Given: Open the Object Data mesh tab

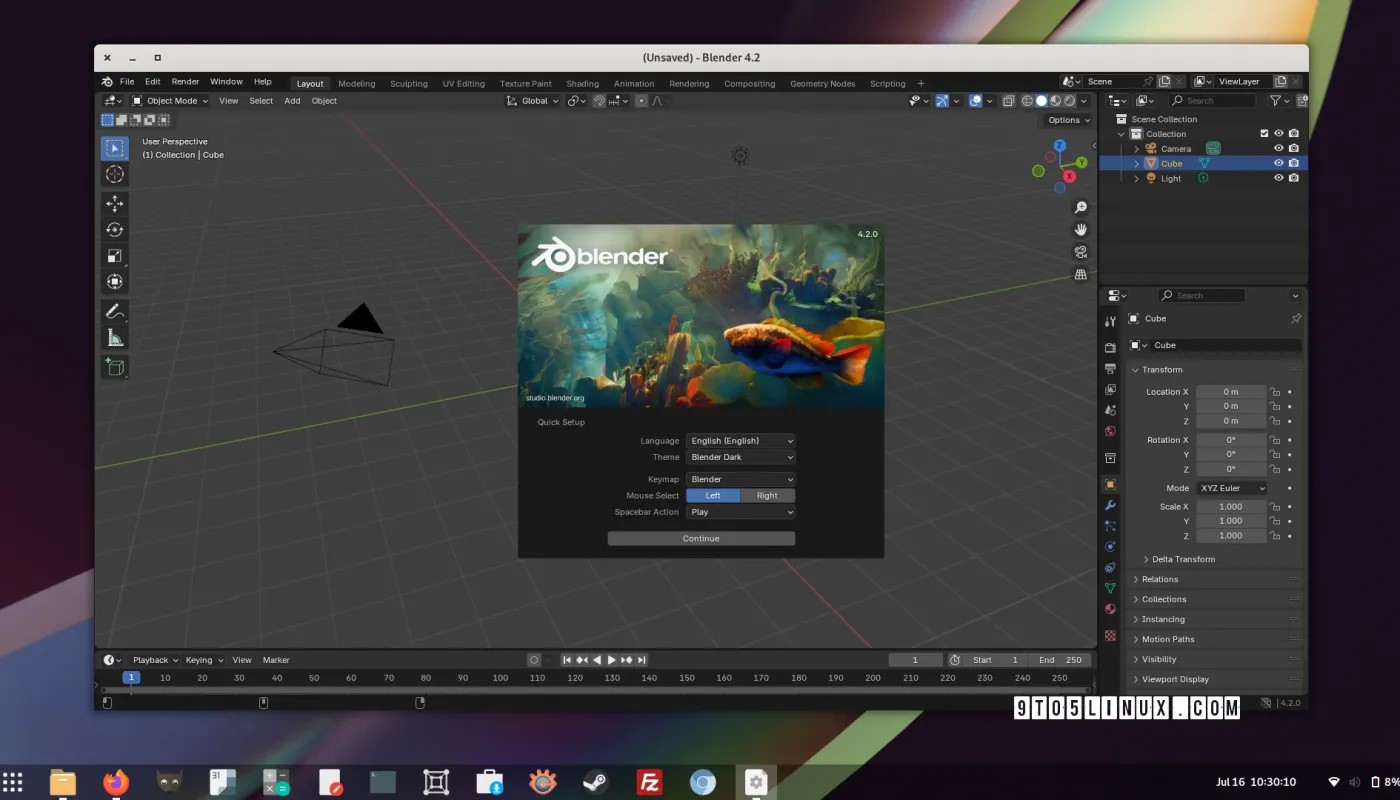Looking at the screenshot, I should [1110, 588].
